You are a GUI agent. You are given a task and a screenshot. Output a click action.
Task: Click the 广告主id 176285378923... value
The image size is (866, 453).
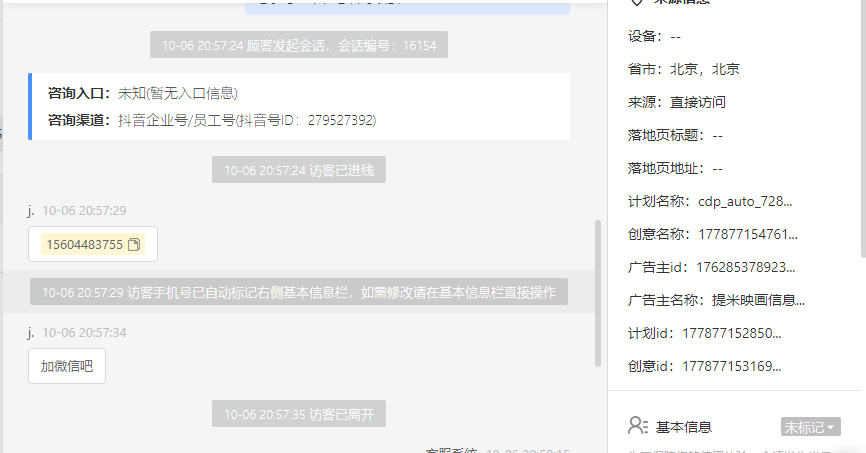click(x=746, y=267)
